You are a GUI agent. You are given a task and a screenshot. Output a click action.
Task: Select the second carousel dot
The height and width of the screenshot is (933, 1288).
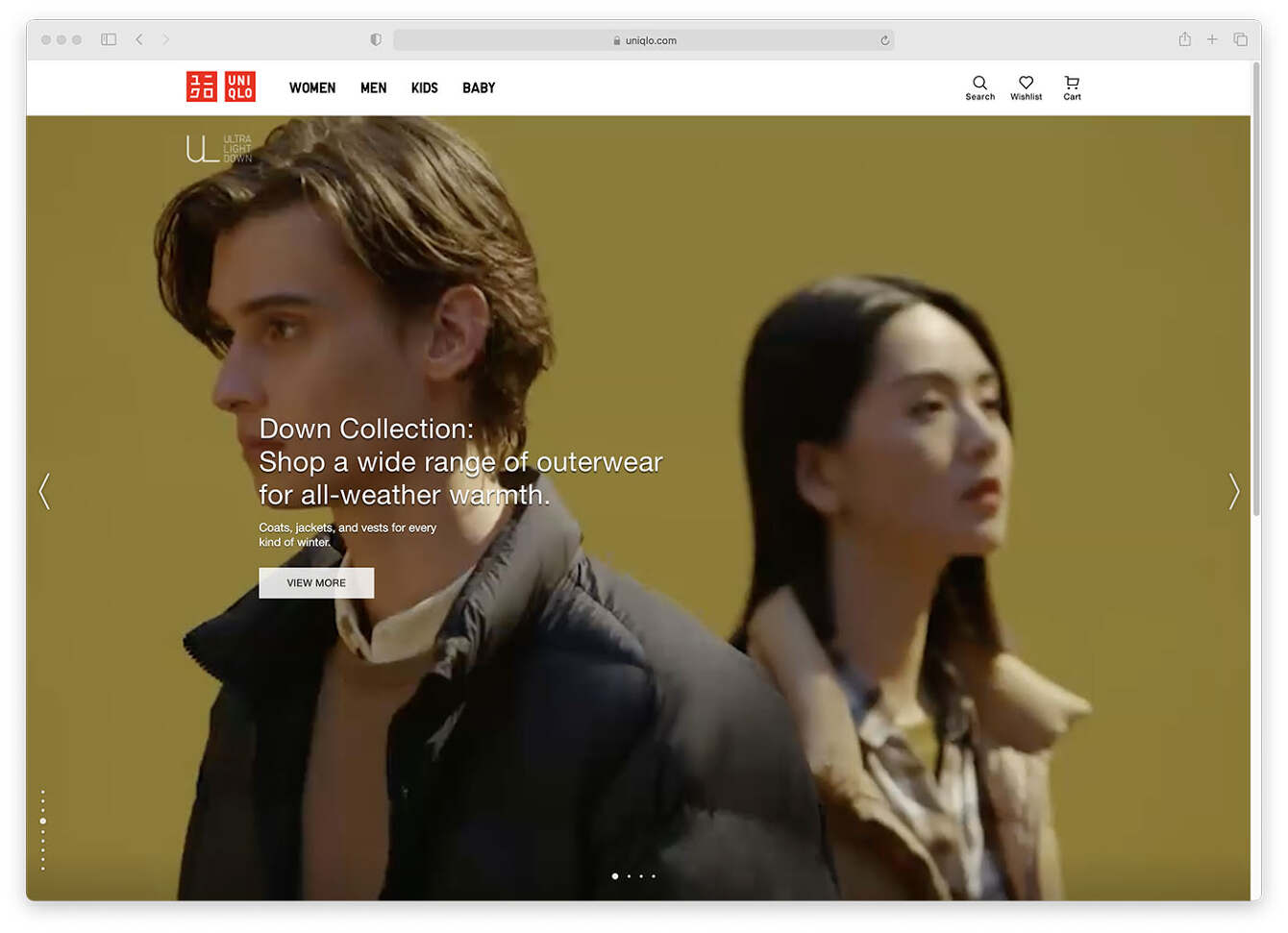[x=629, y=876]
